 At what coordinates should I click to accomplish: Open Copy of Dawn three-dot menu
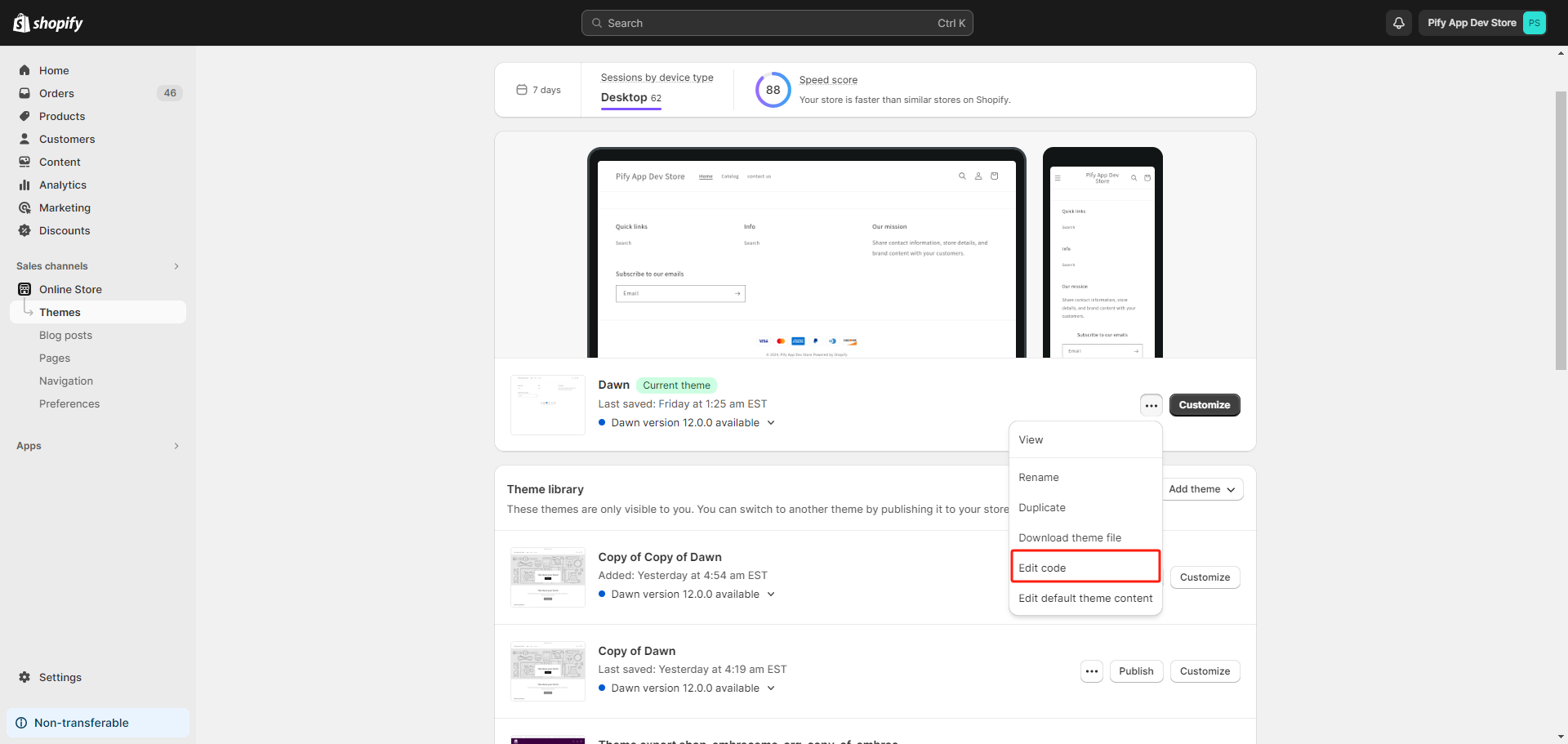click(x=1092, y=671)
